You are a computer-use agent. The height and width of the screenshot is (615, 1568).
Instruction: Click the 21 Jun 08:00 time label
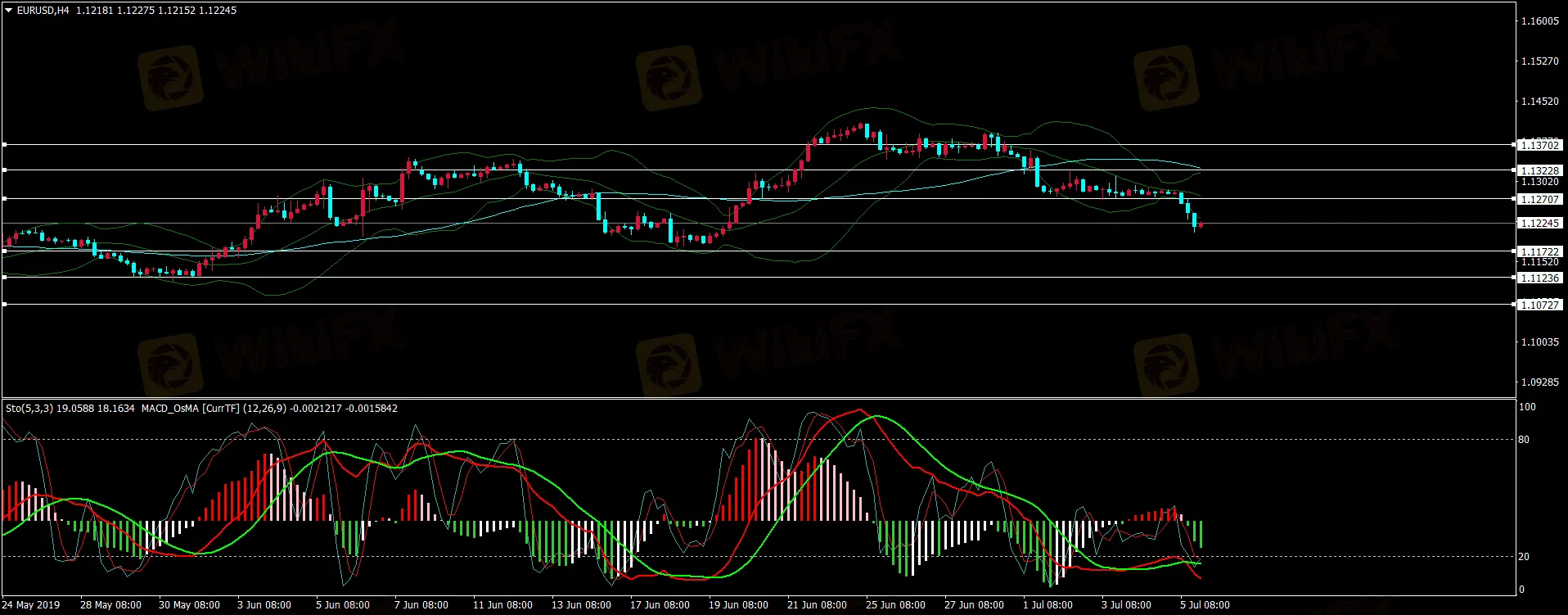click(817, 605)
